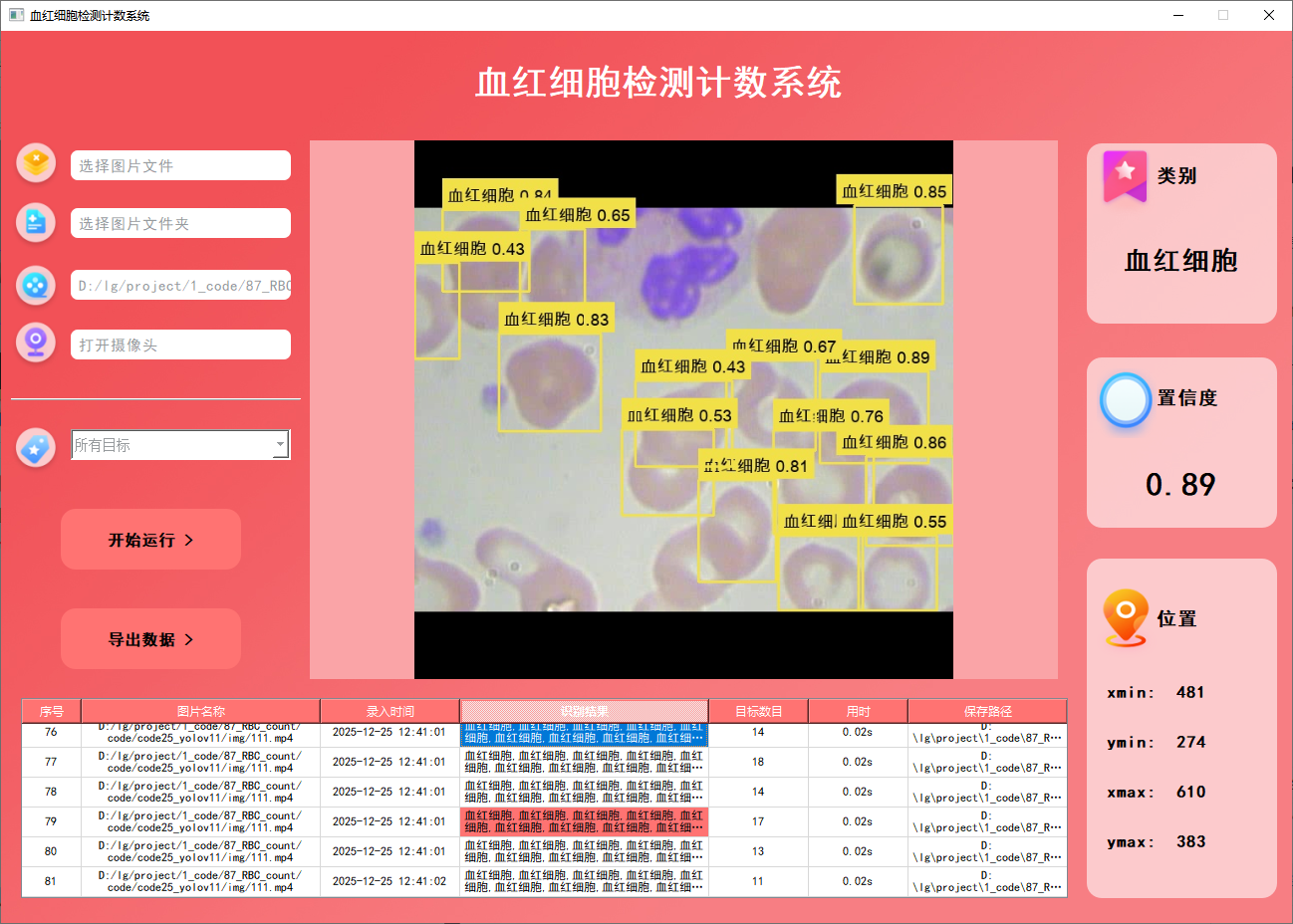The height and width of the screenshot is (924, 1293).
Task: Click the detection label 血红细胞 0.81
Action: tap(756, 465)
